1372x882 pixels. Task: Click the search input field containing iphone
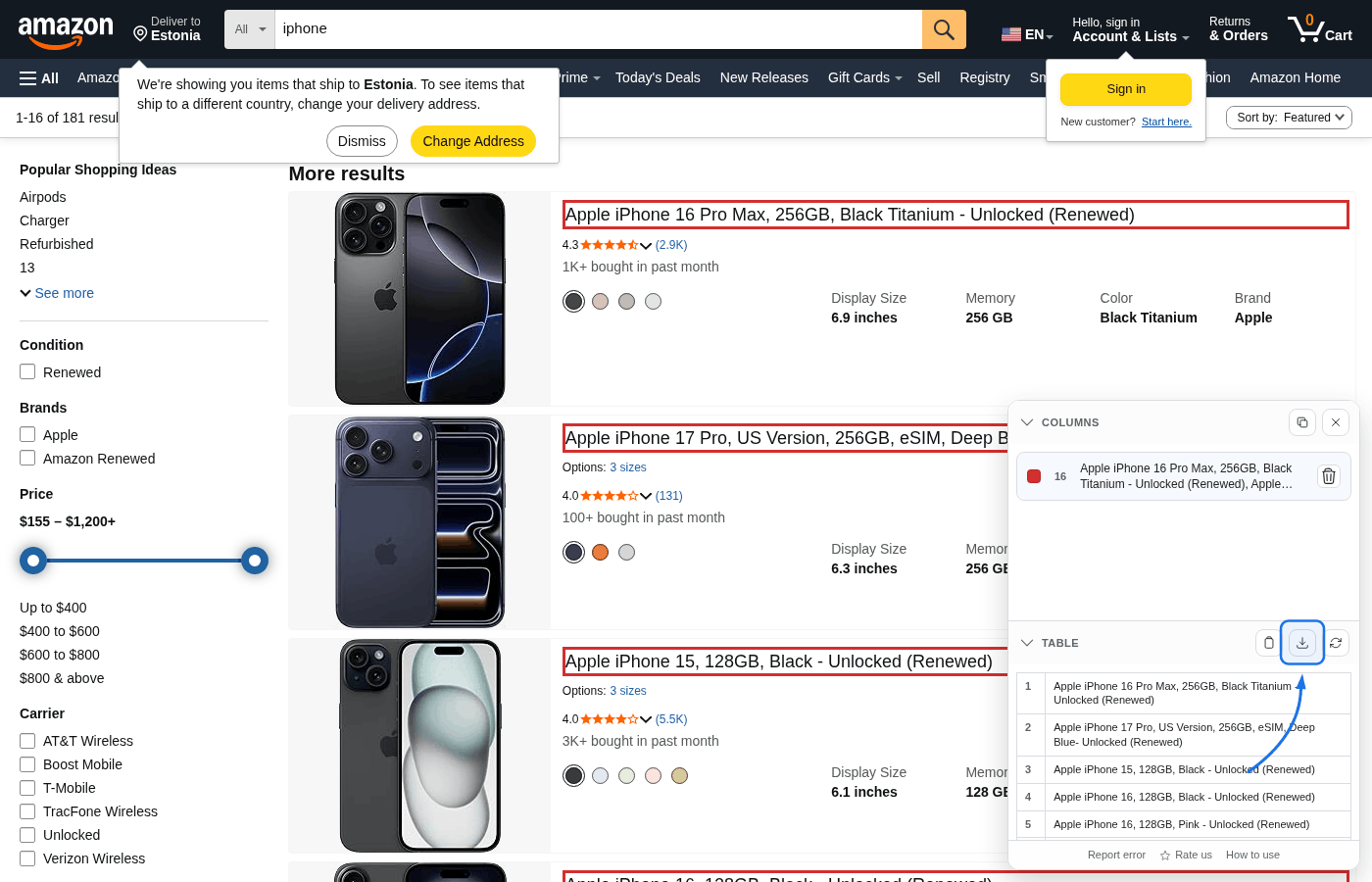(598, 29)
